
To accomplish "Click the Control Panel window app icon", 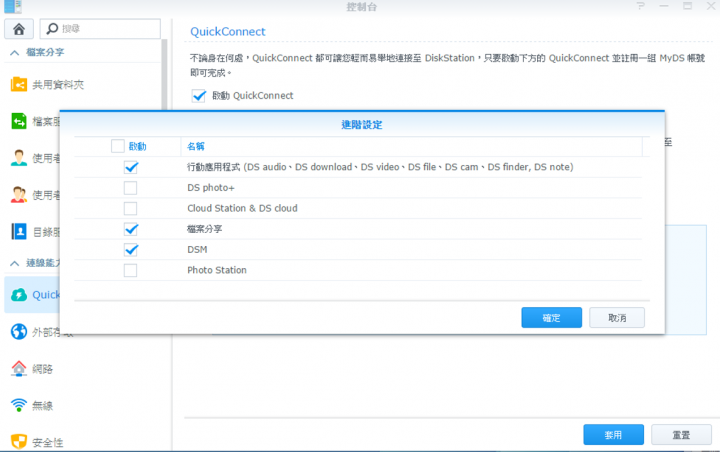I will pyautogui.click(x=13, y=6).
